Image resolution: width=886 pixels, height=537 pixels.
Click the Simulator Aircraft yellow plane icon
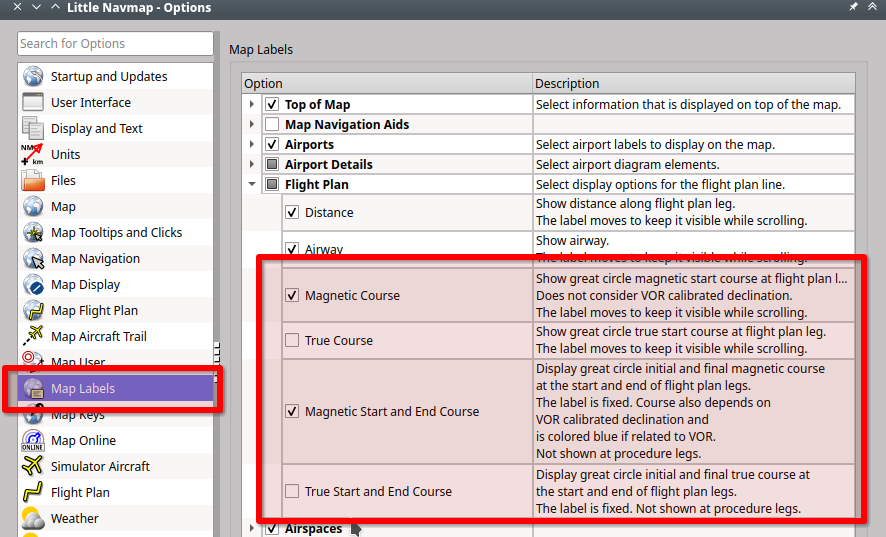(33, 466)
